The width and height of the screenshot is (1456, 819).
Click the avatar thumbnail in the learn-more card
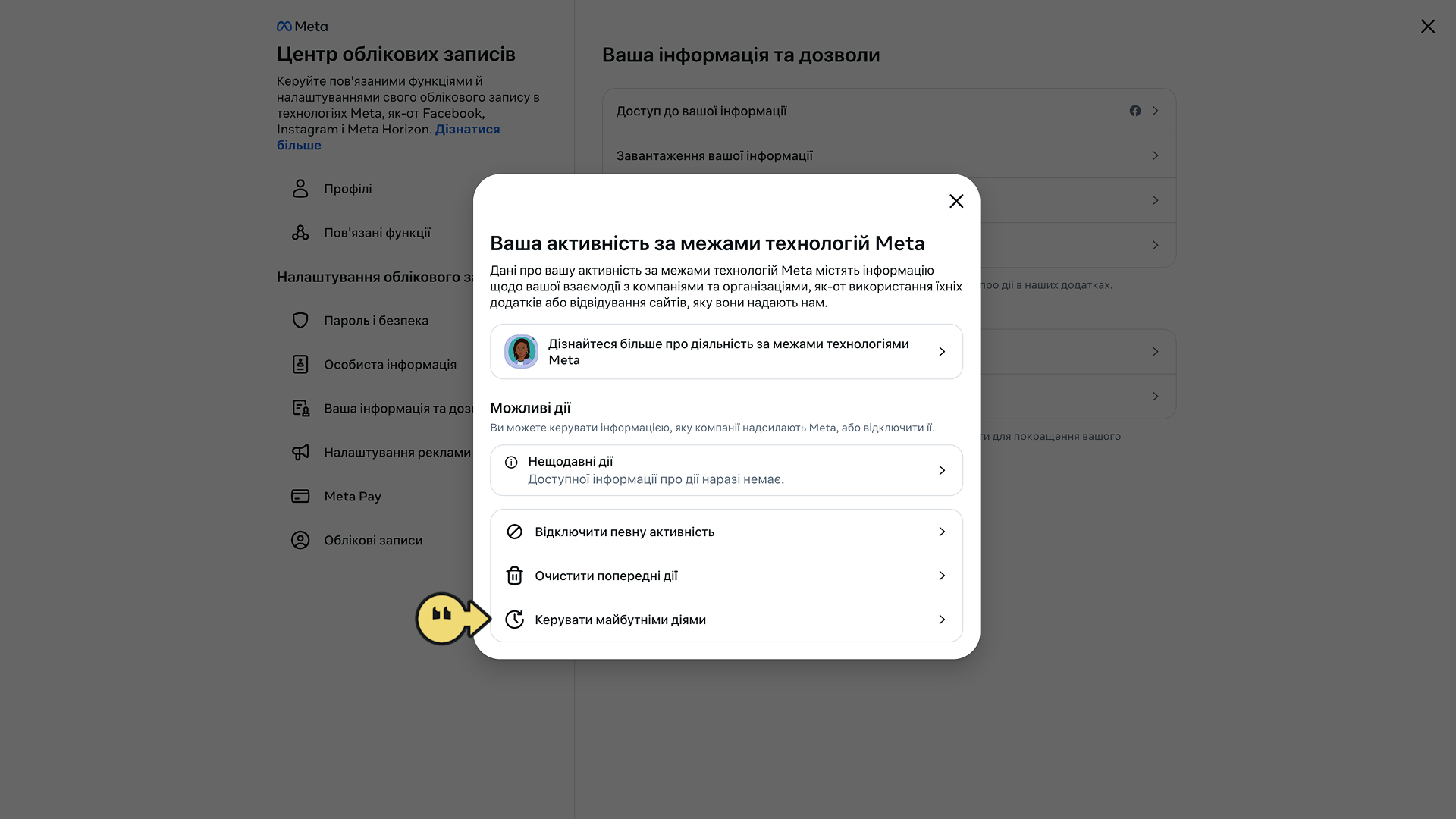[x=521, y=352]
